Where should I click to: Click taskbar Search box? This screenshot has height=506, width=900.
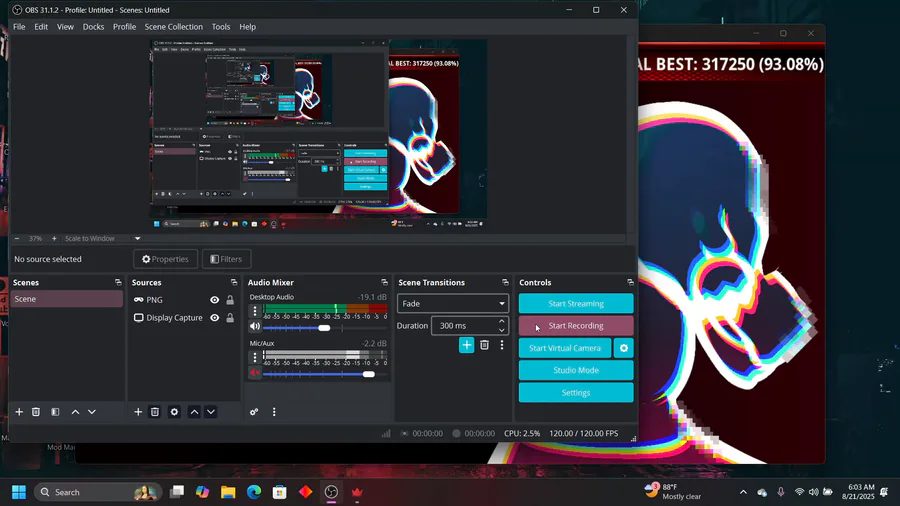(x=98, y=492)
